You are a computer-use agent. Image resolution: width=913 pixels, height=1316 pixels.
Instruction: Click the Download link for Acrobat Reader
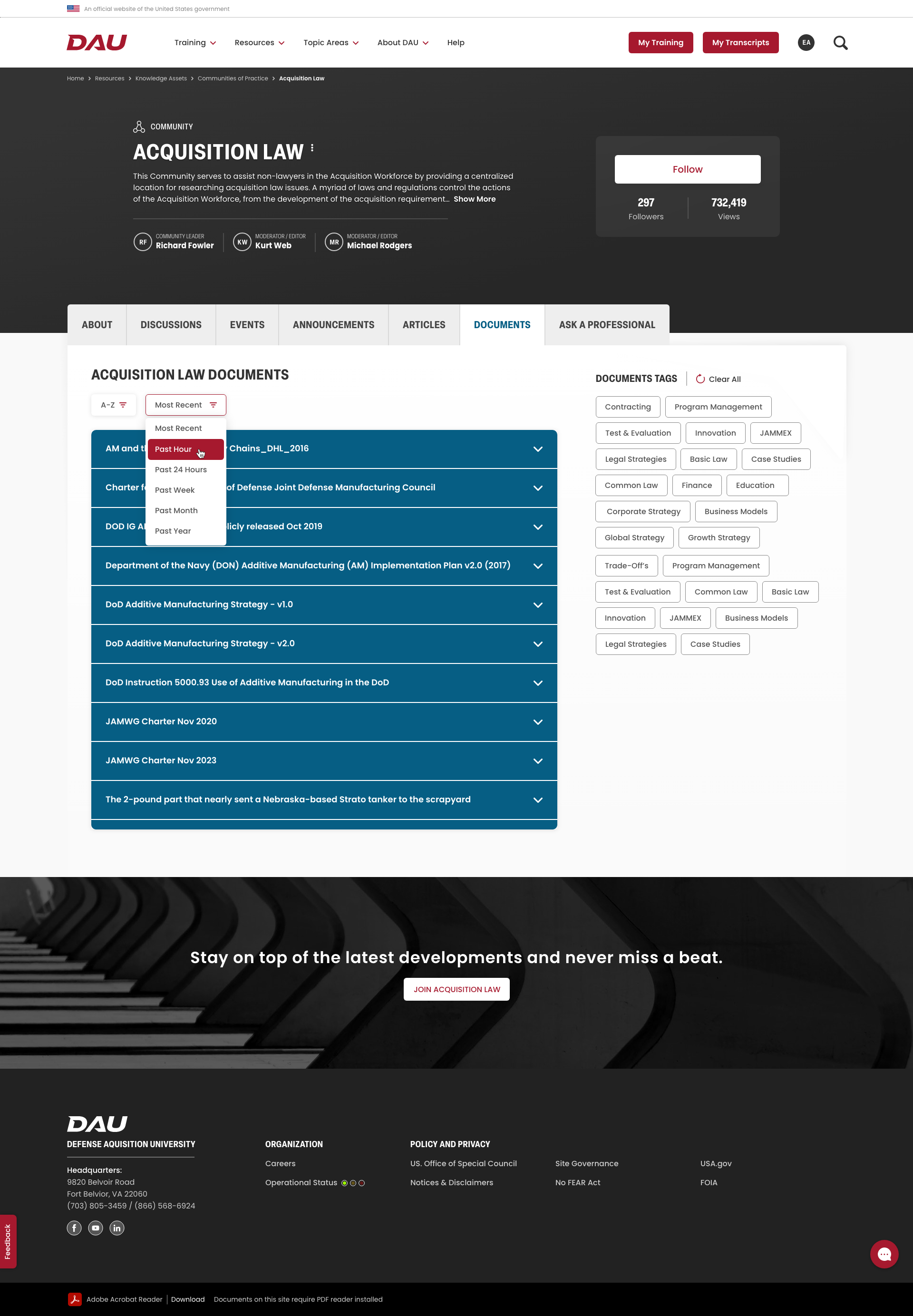click(x=188, y=1299)
